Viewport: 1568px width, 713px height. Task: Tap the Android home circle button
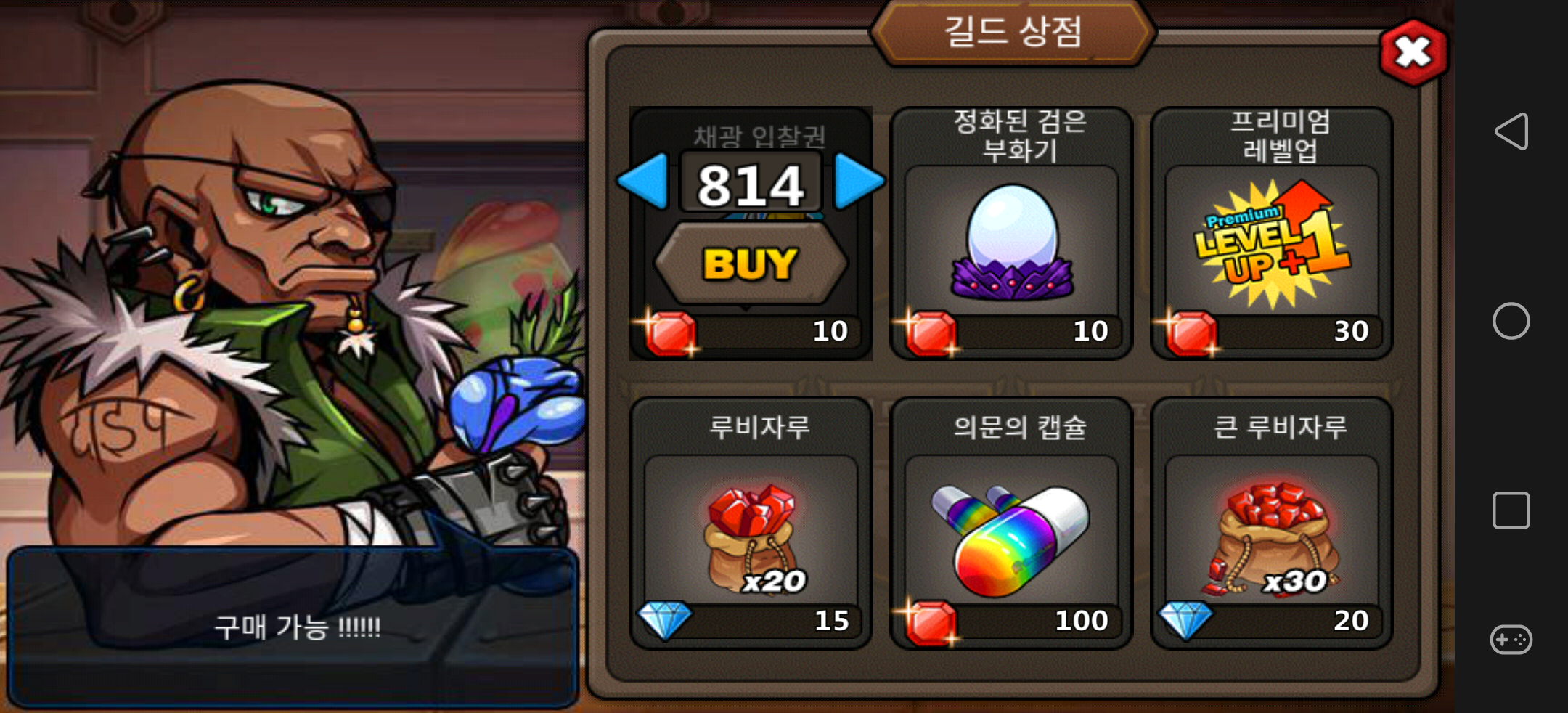coord(1511,321)
